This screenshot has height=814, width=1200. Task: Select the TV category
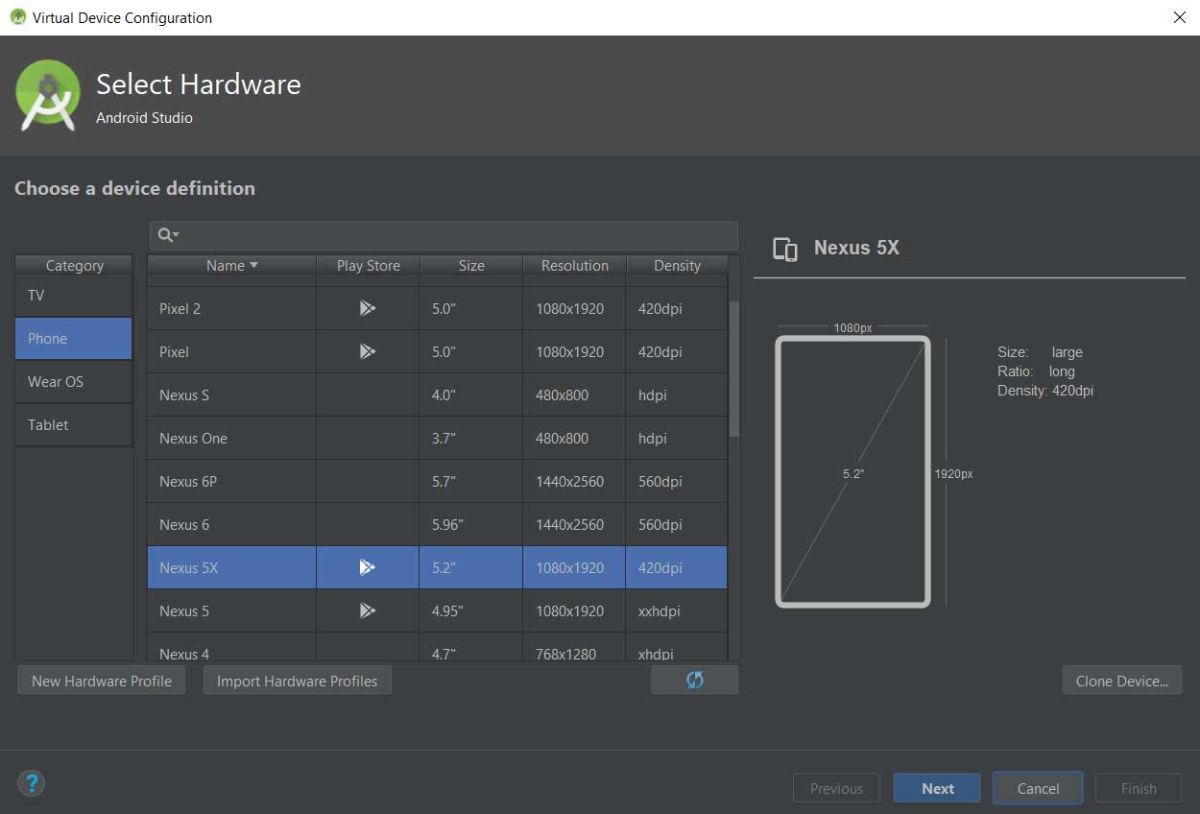click(x=74, y=295)
